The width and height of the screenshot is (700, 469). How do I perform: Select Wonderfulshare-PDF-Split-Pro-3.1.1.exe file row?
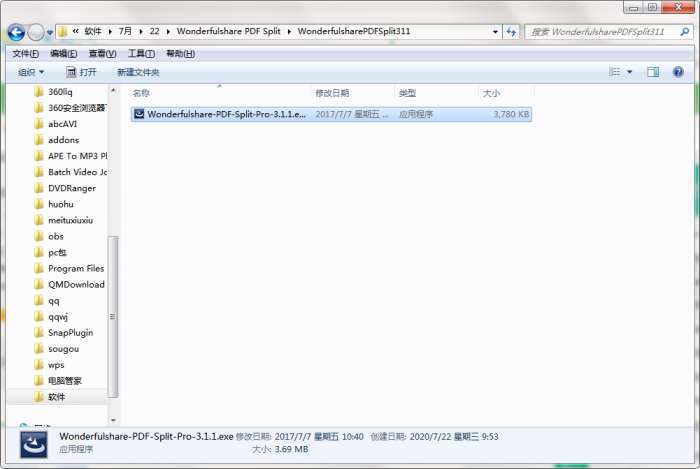click(x=331, y=114)
